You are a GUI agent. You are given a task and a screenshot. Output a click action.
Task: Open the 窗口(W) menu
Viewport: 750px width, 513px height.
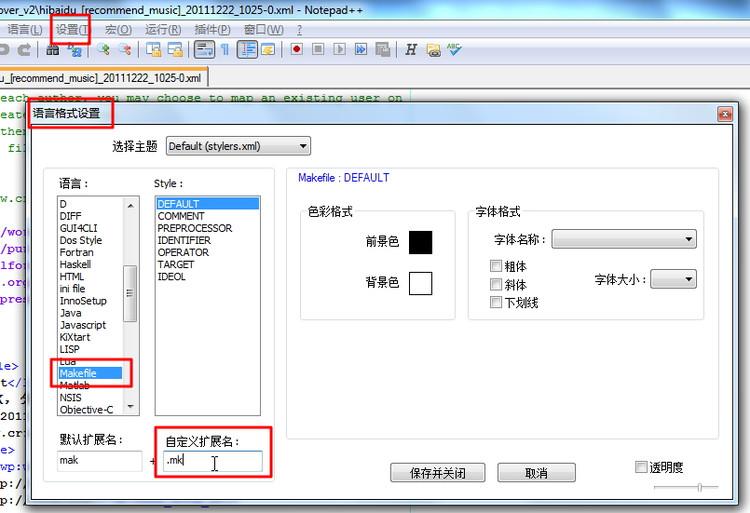[x=264, y=30]
